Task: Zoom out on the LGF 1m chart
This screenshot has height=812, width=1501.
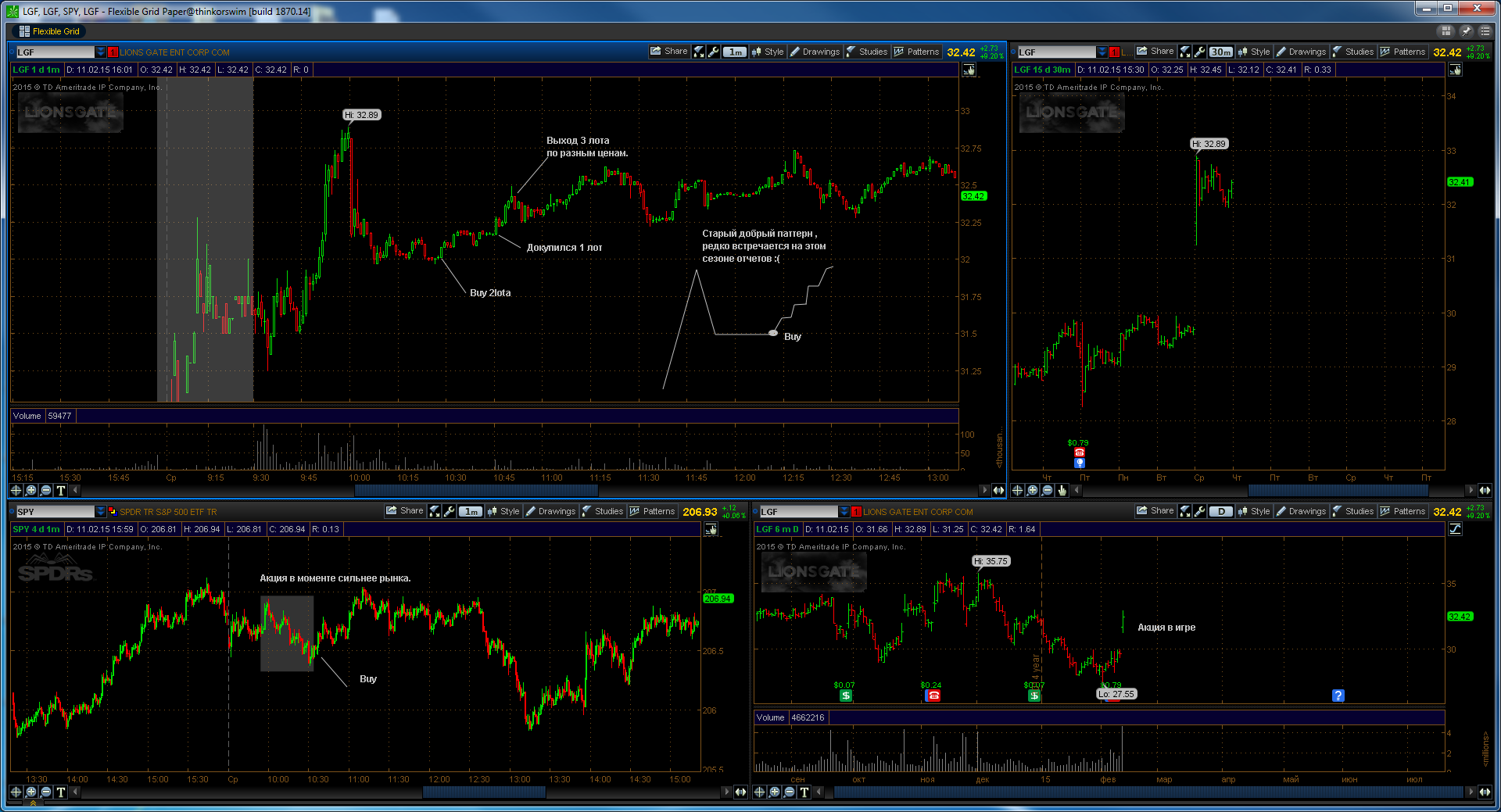Action: point(45,490)
